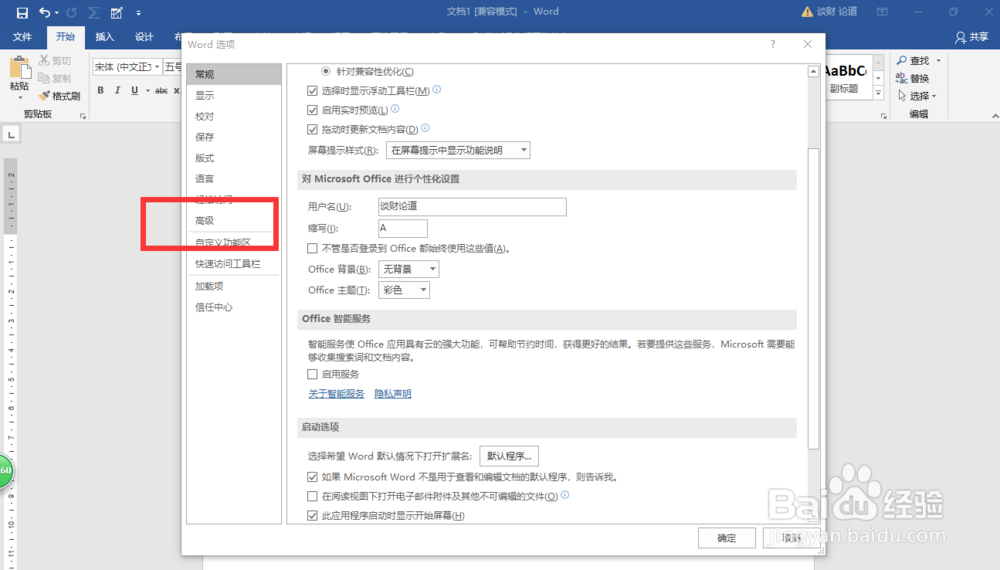The width and height of the screenshot is (1000, 570).
Task: Click in the User name input field
Action: coord(472,207)
